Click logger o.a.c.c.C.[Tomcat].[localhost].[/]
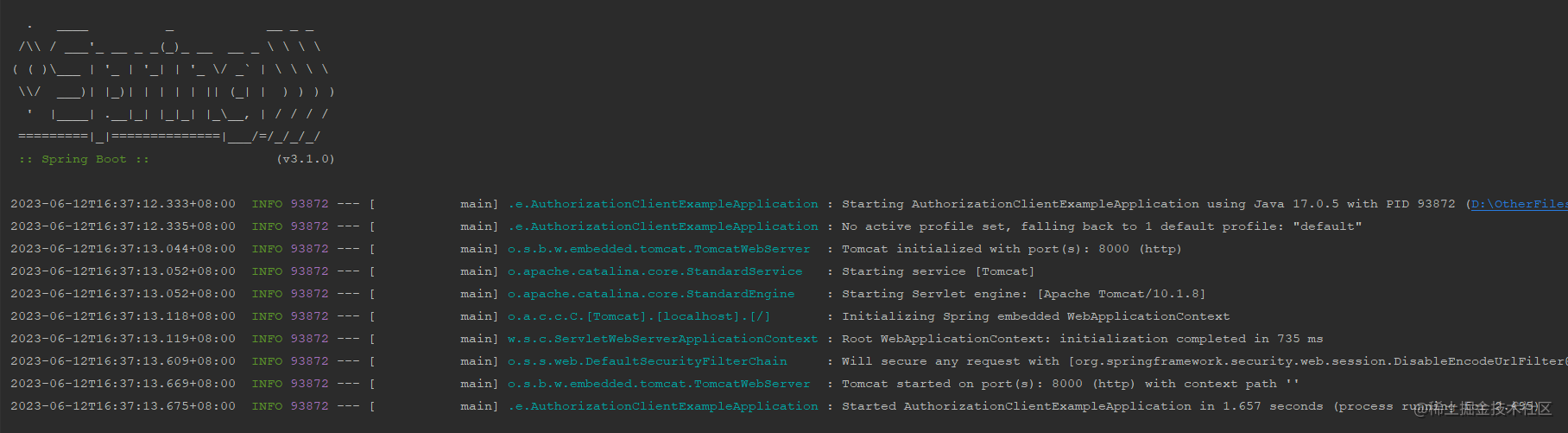This screenshot has width=1568, height=433. (x=639, y=316)
